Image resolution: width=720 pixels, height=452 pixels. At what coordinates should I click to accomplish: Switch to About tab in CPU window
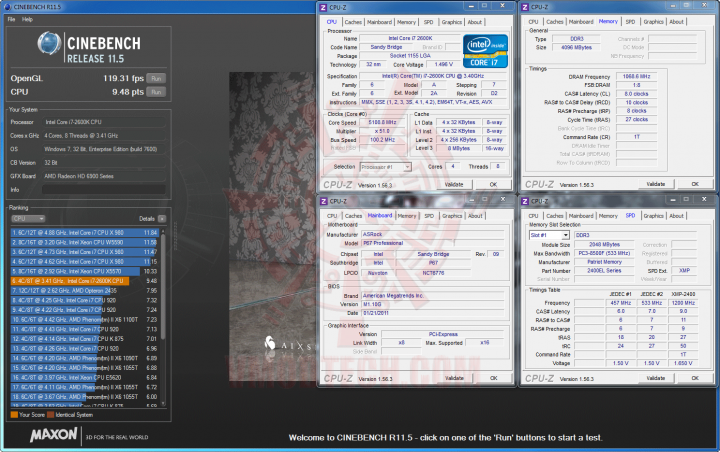(475, 22)
